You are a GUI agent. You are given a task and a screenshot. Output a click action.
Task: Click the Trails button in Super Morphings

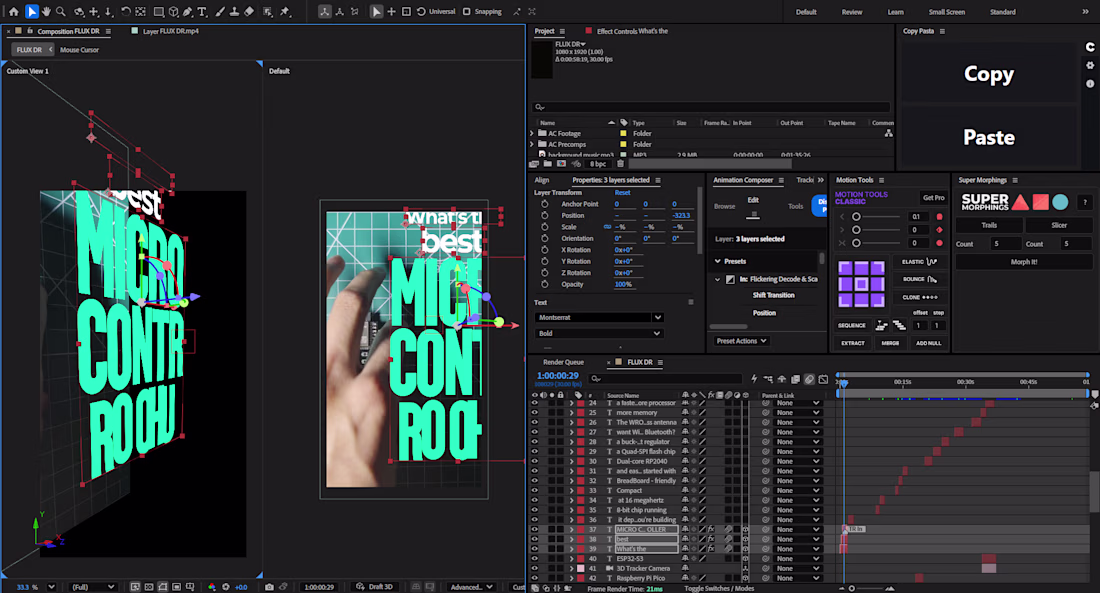coord(989,225)
